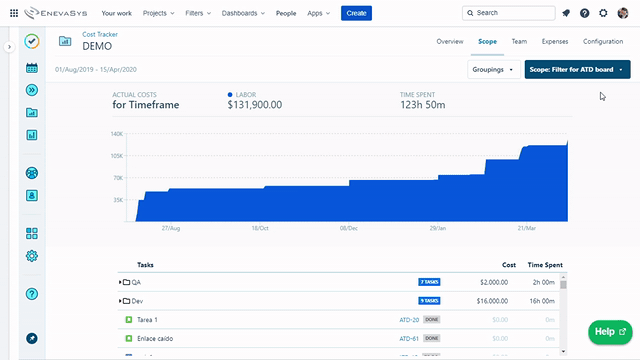The image size is (640, 360).
Task: Open the app switcher grid icon
Action: (x=14, y=13)
